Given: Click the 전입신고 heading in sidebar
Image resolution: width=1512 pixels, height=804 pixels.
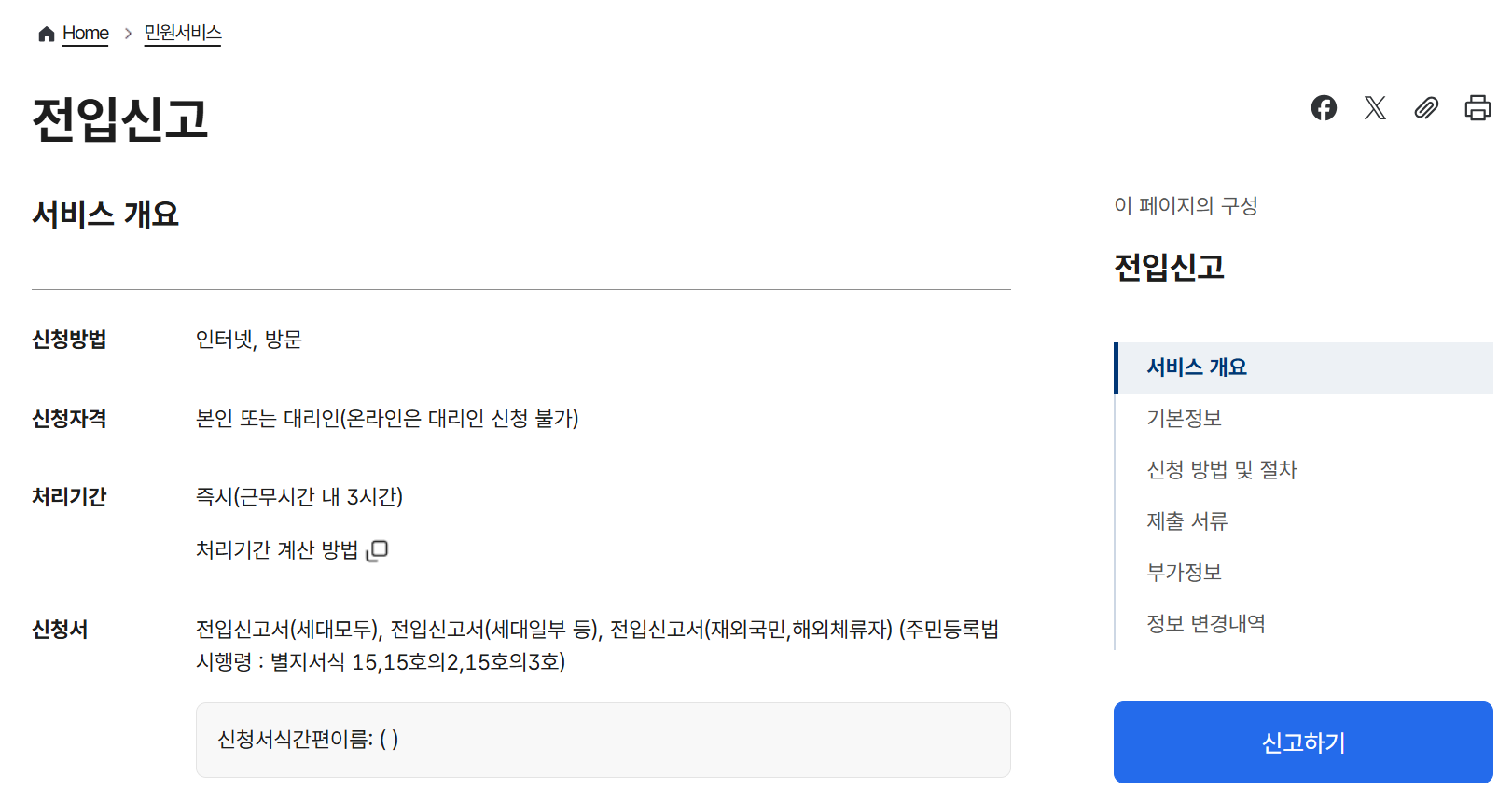Looking at the screenshot, I should coord(1170,269).
